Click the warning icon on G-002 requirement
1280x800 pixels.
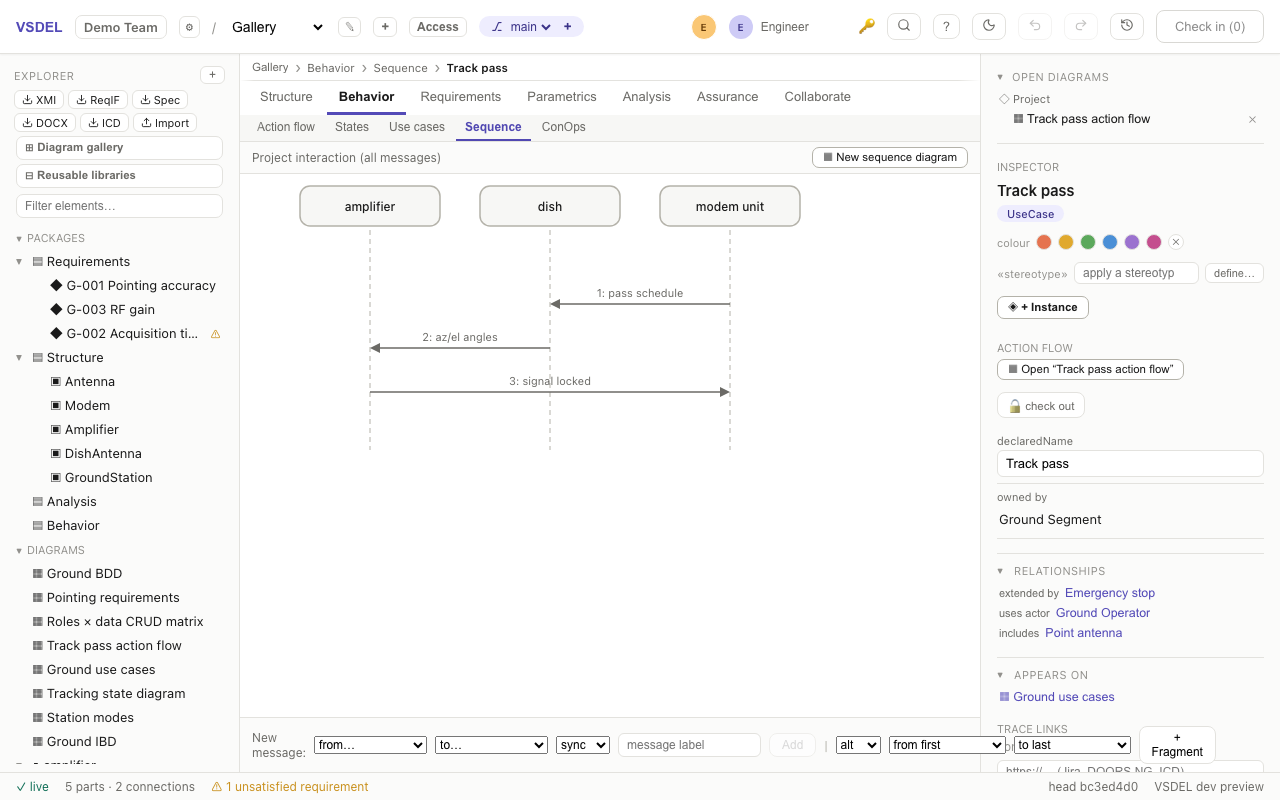(x=215, y=334)
